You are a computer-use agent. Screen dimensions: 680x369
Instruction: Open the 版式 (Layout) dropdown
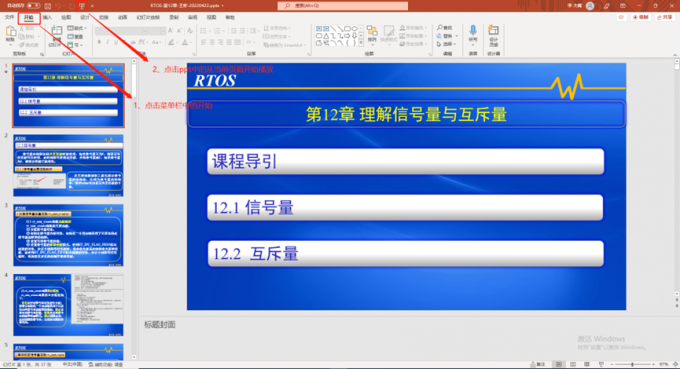[x=77, y=28]
